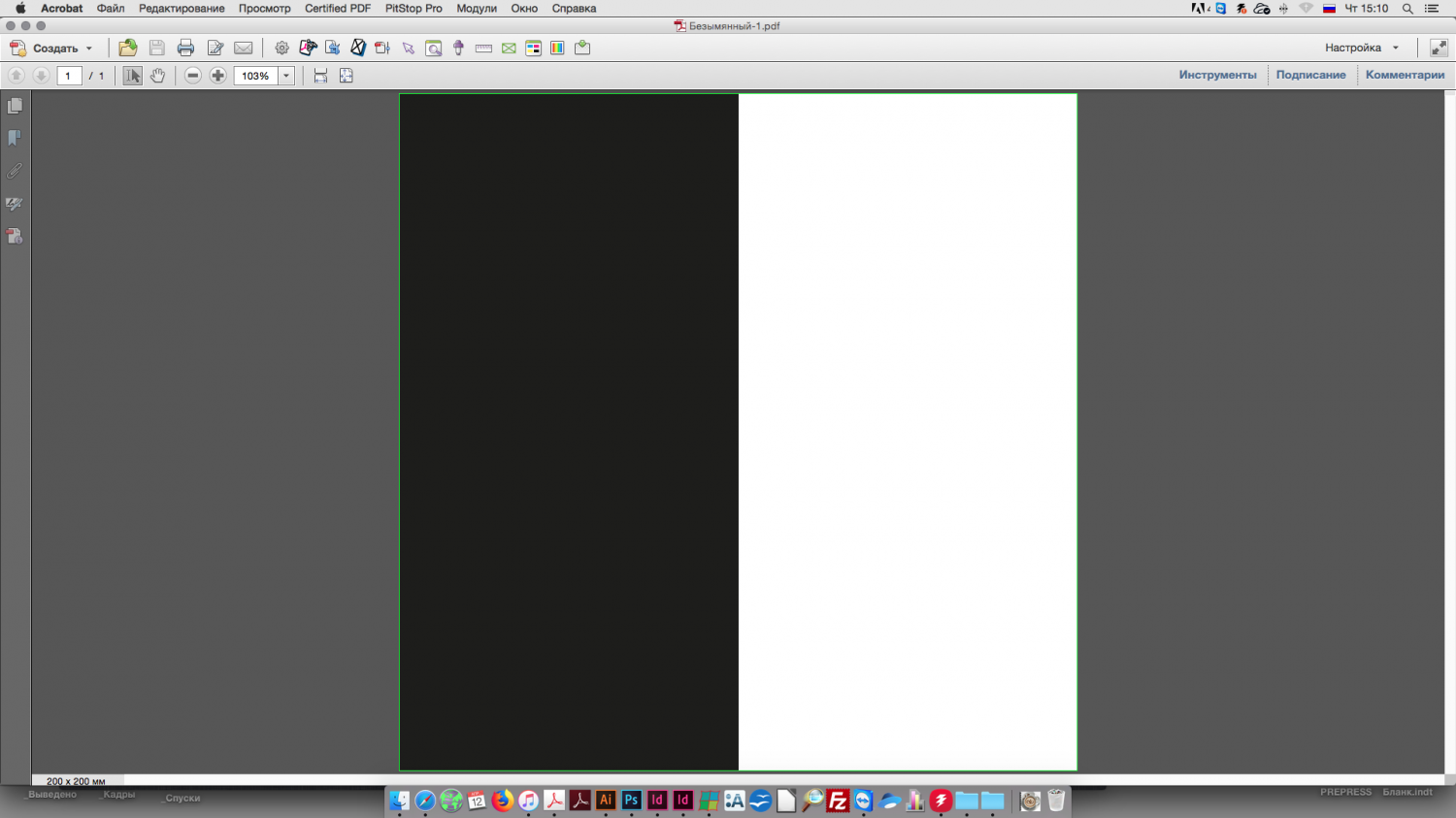The image size is (1456, 818).
Task: Click the fit full page icon
Action: tap(346, 76)
